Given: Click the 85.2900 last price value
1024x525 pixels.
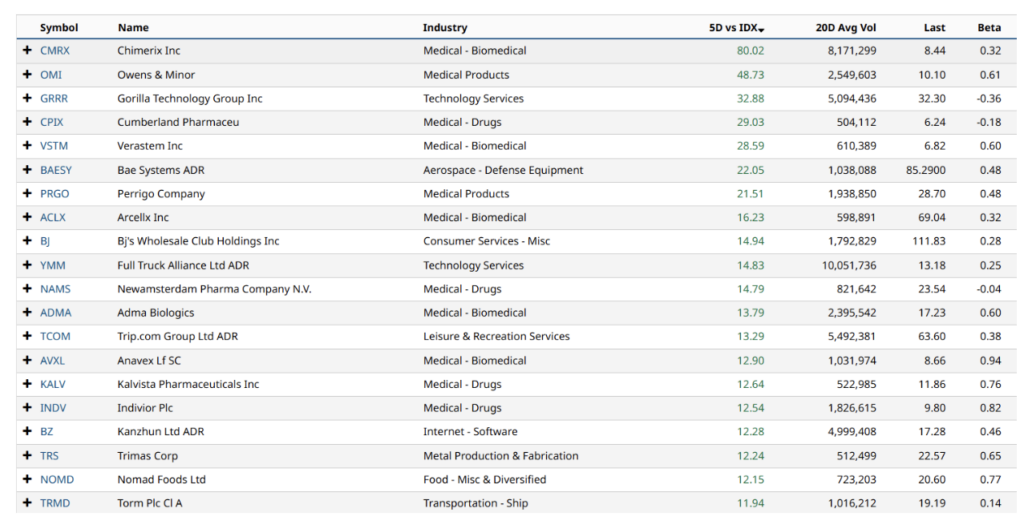Looking at the screenshot, I should point(925,170).
